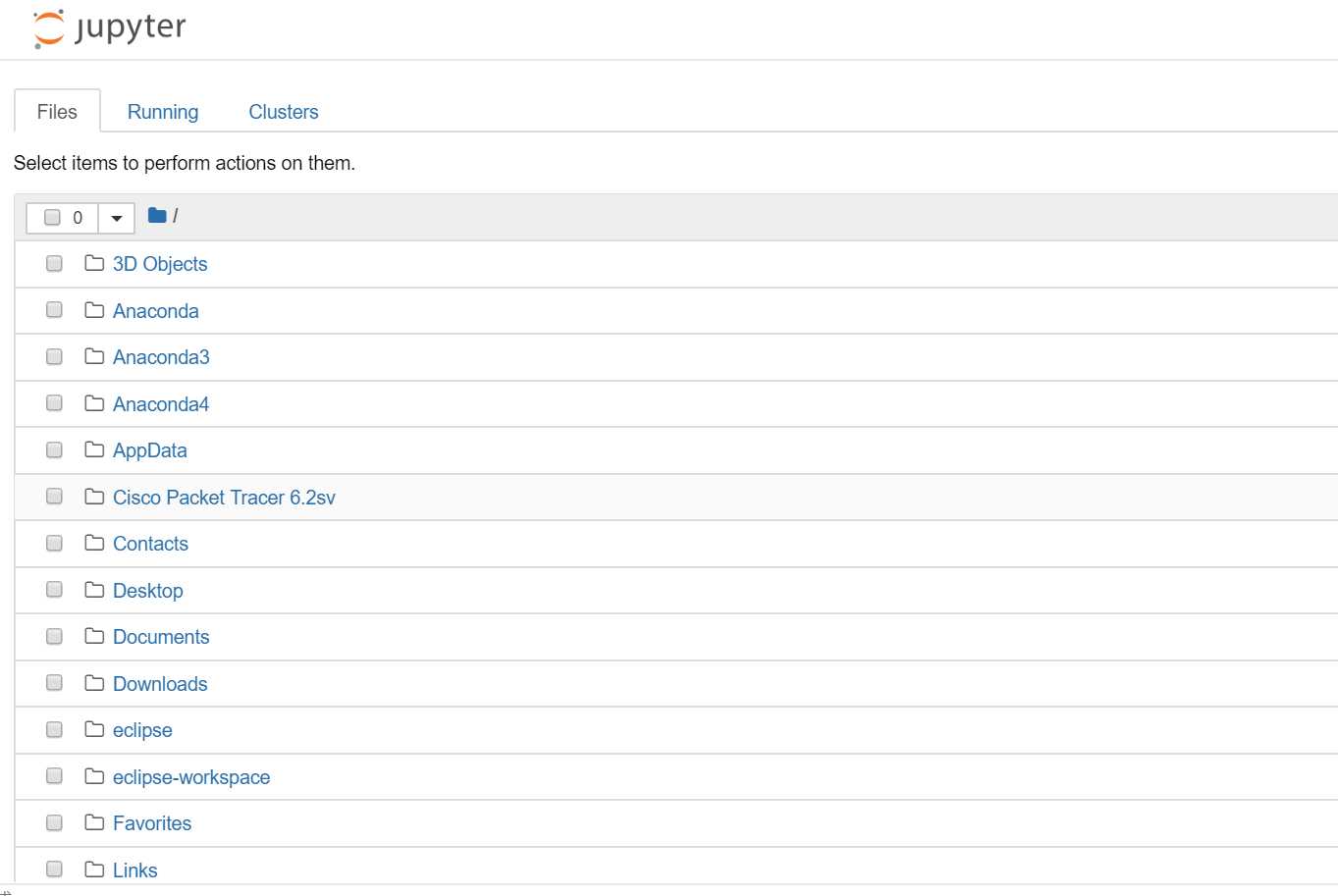
Task: Open the 3D Objects folder link
Action: 160,264
